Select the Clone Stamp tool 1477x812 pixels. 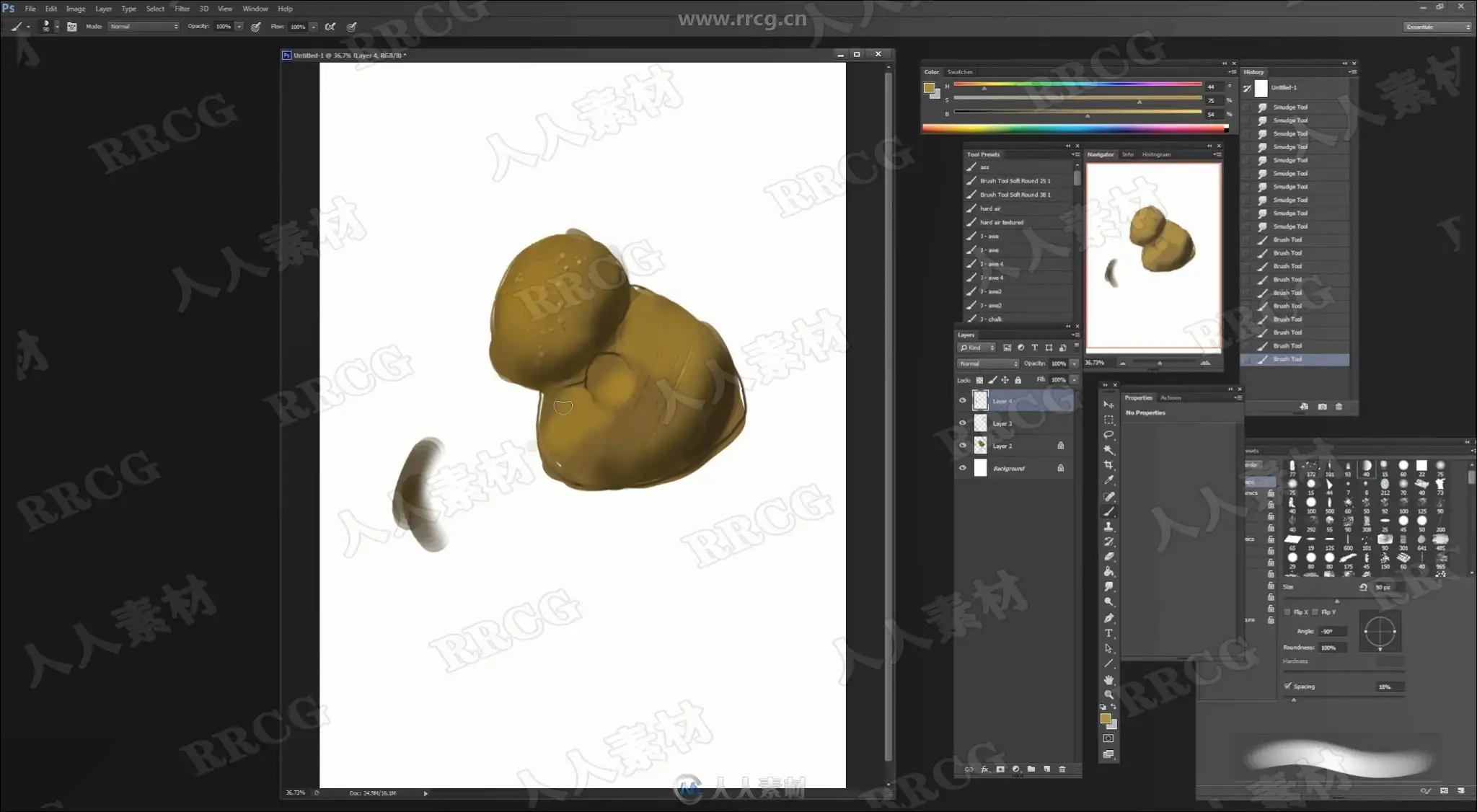[x=1108, y=526]
